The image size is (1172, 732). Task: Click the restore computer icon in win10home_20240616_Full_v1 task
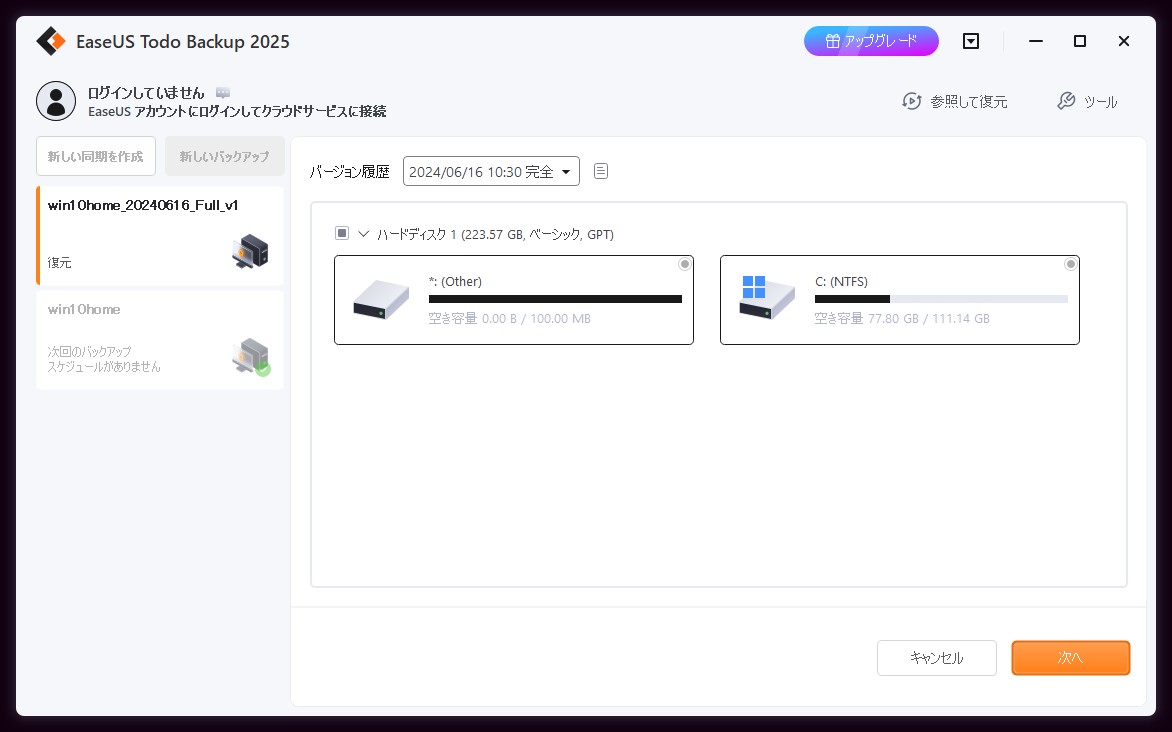250,251
